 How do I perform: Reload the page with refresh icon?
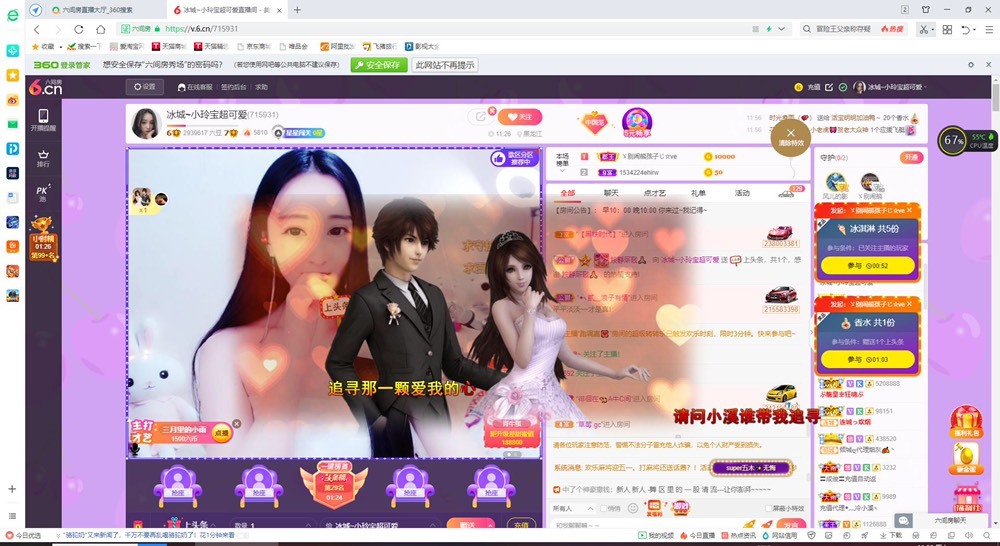tap(78, 29)
